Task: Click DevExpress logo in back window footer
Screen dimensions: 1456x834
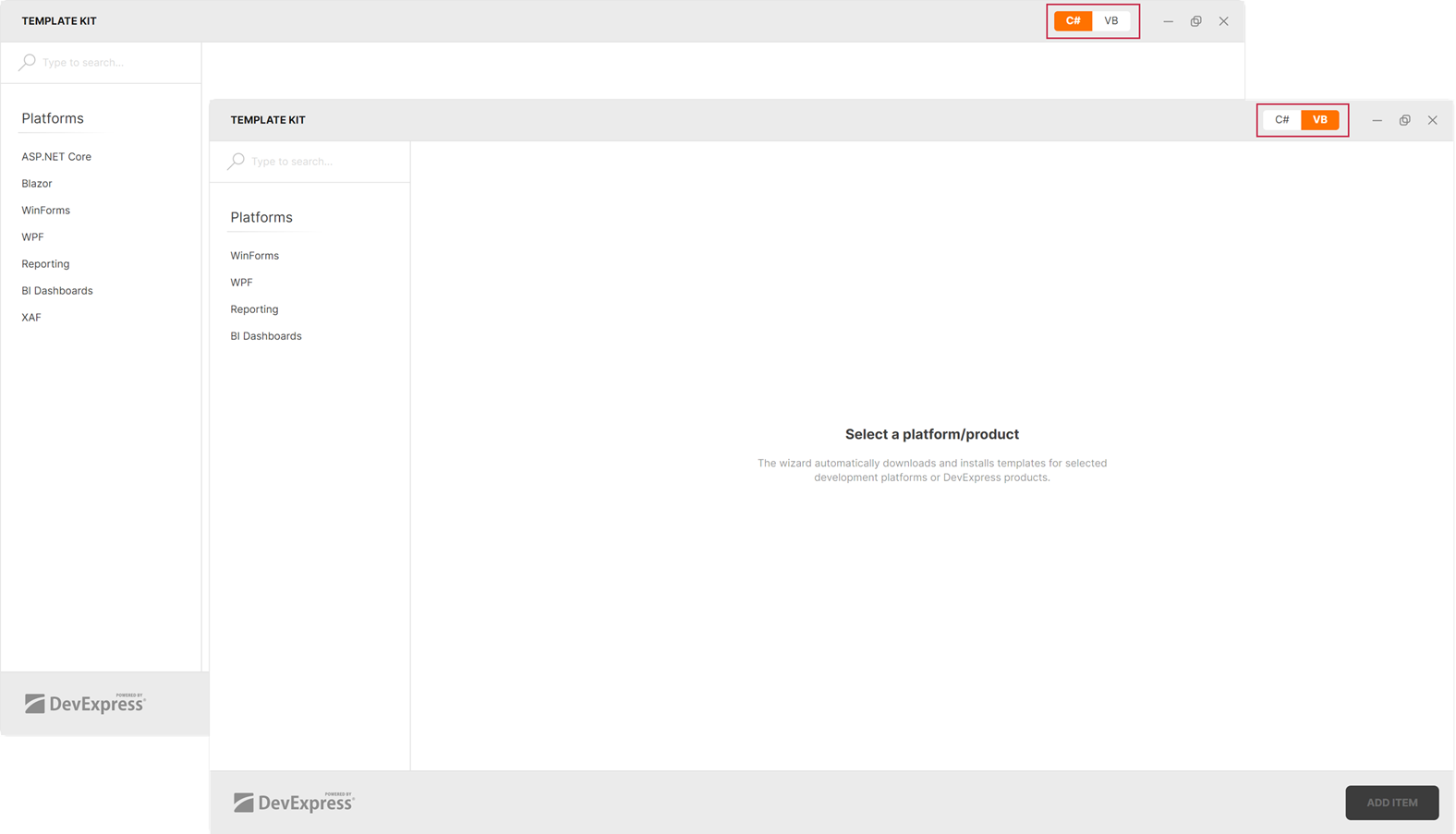Action: [x=85, y=703]
